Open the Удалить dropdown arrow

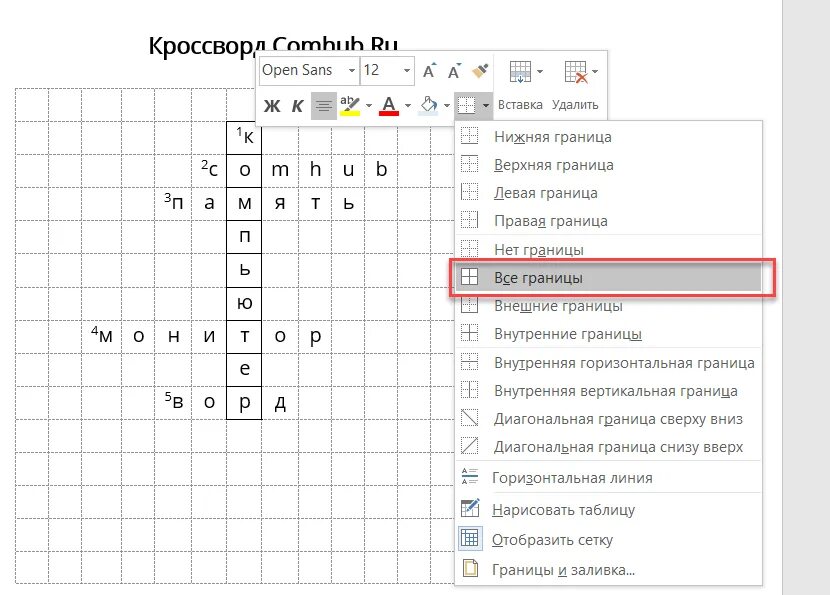(x=595, y=72)
